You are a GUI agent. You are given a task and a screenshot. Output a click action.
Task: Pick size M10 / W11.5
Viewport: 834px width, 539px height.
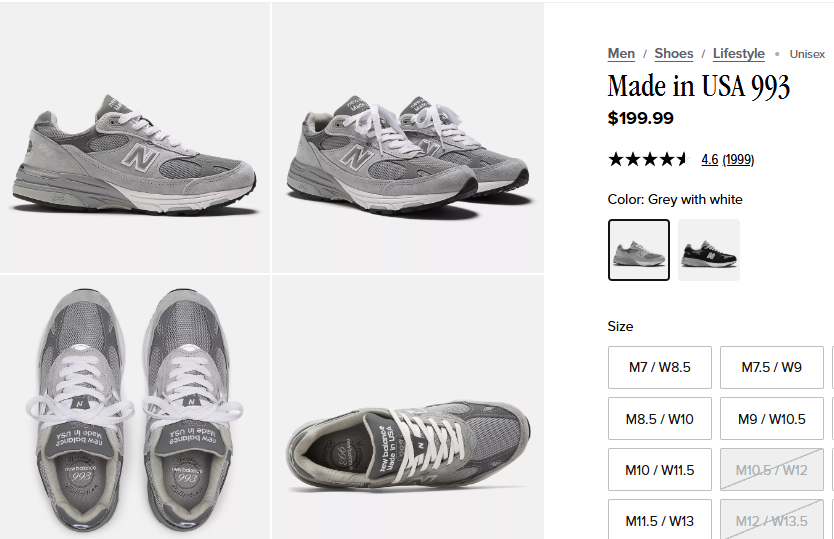tap(660, 470)
